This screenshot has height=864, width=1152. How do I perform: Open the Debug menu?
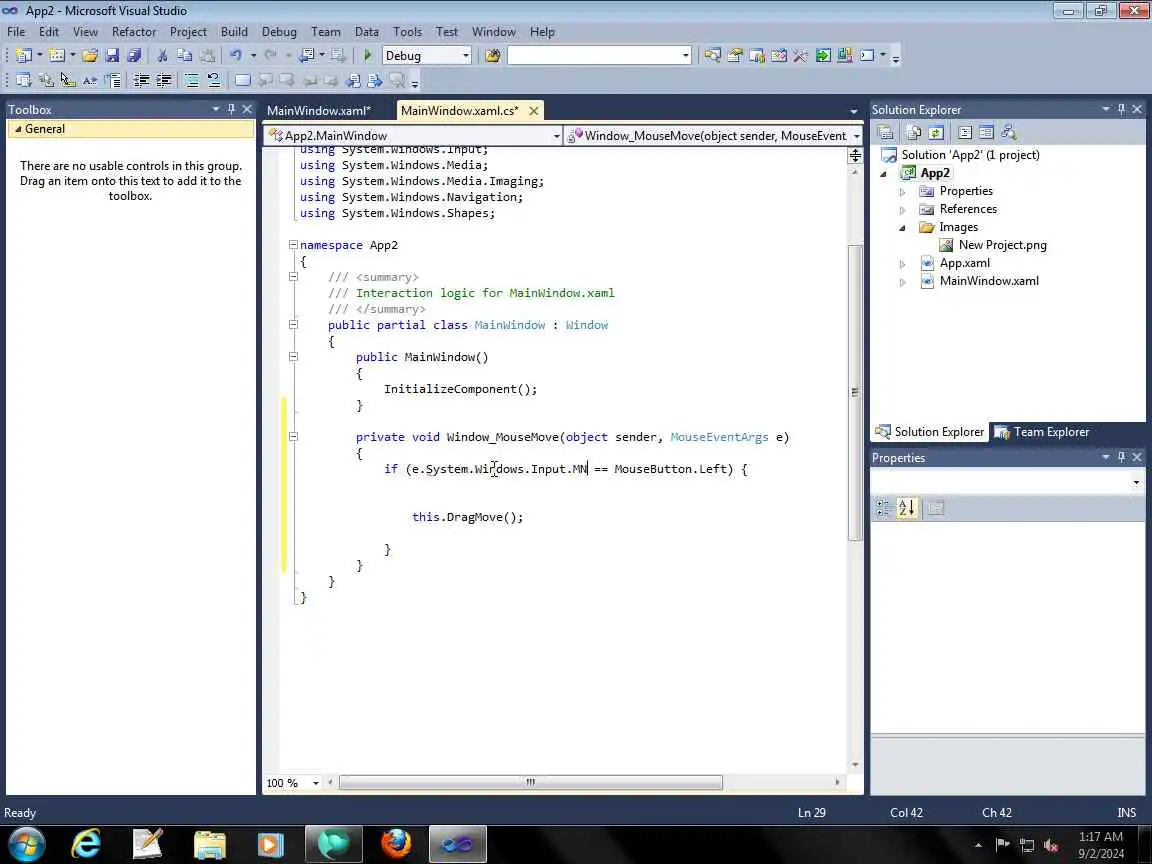point(279,32)
